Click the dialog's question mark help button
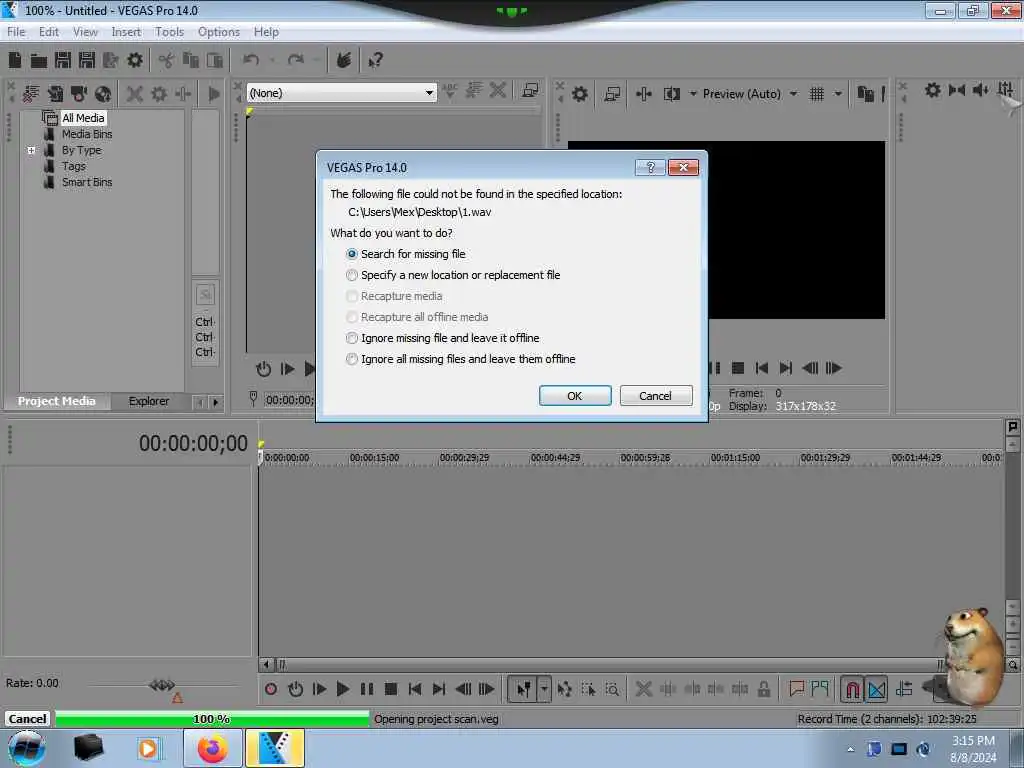Screen dimensions: 1024x768 coord(650,168)
